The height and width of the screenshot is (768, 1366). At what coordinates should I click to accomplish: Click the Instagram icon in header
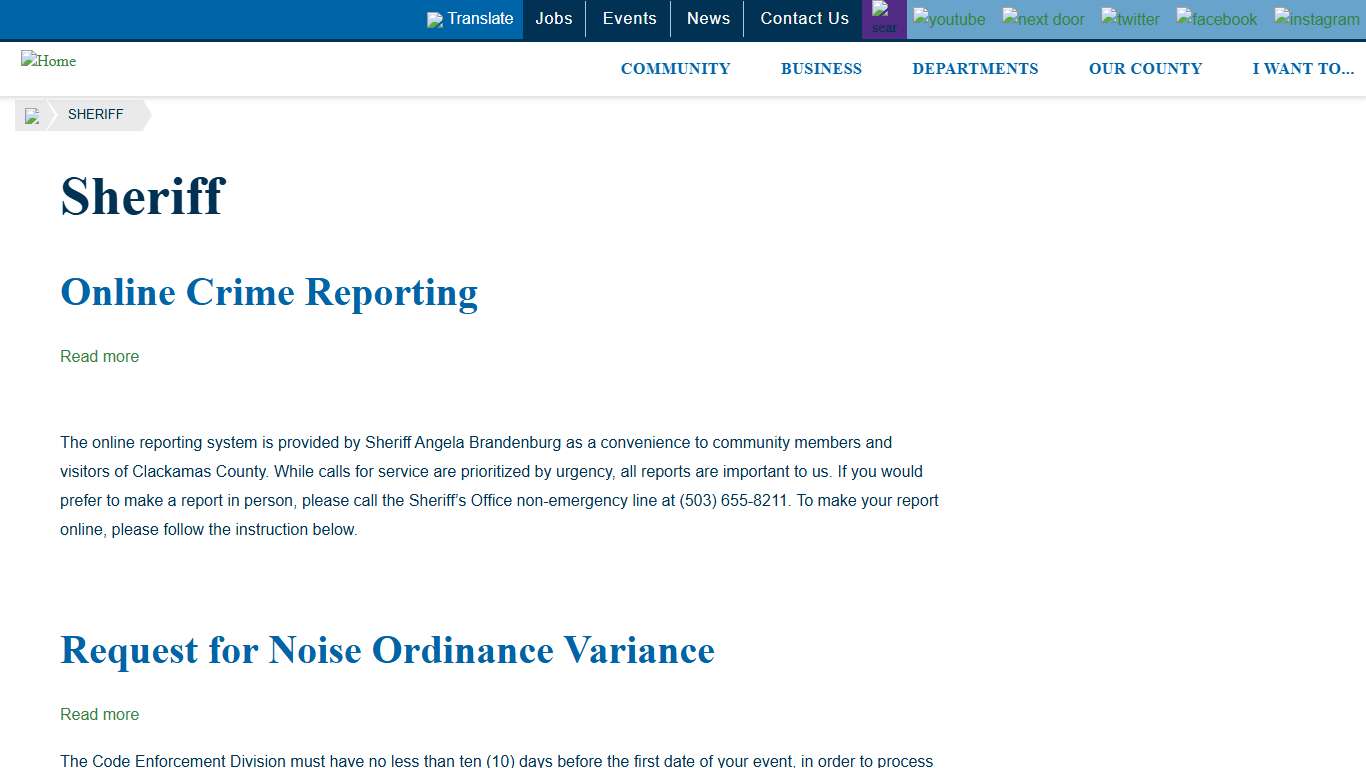pos(1316,19)
